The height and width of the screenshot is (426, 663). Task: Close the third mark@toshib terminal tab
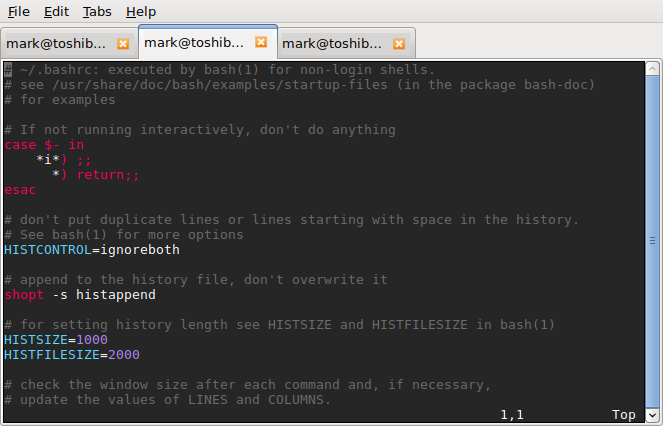399,44
